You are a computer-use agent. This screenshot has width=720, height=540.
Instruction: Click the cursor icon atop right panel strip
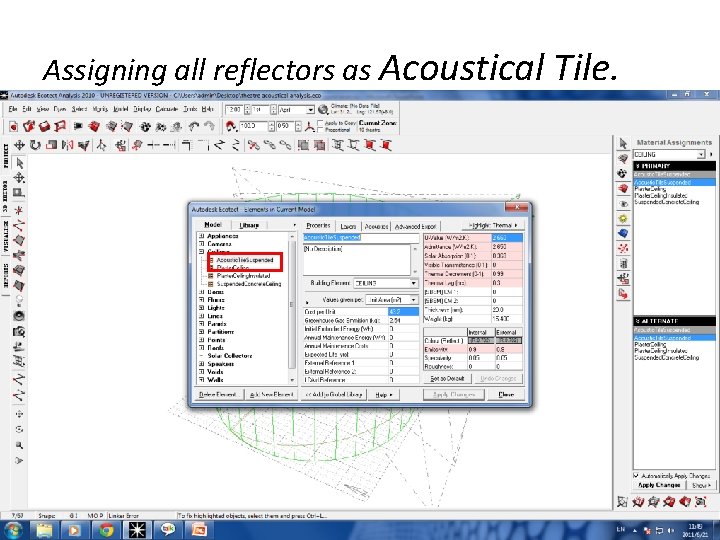click(623, 143)
